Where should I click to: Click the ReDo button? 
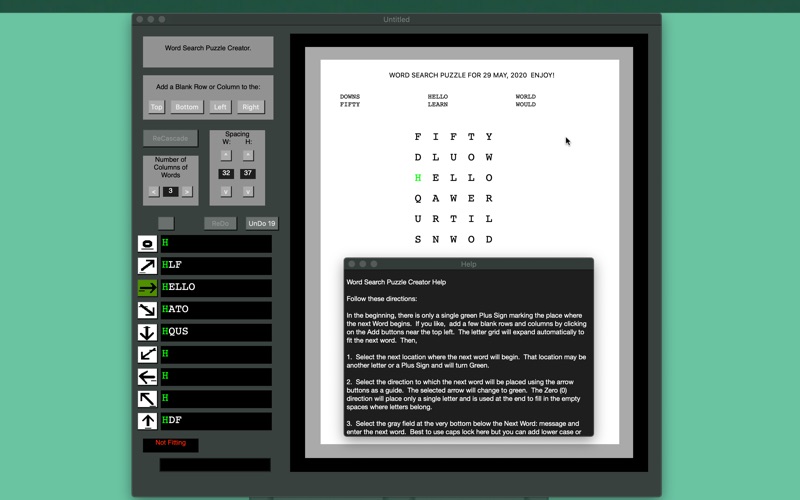[x=220, y=223]
